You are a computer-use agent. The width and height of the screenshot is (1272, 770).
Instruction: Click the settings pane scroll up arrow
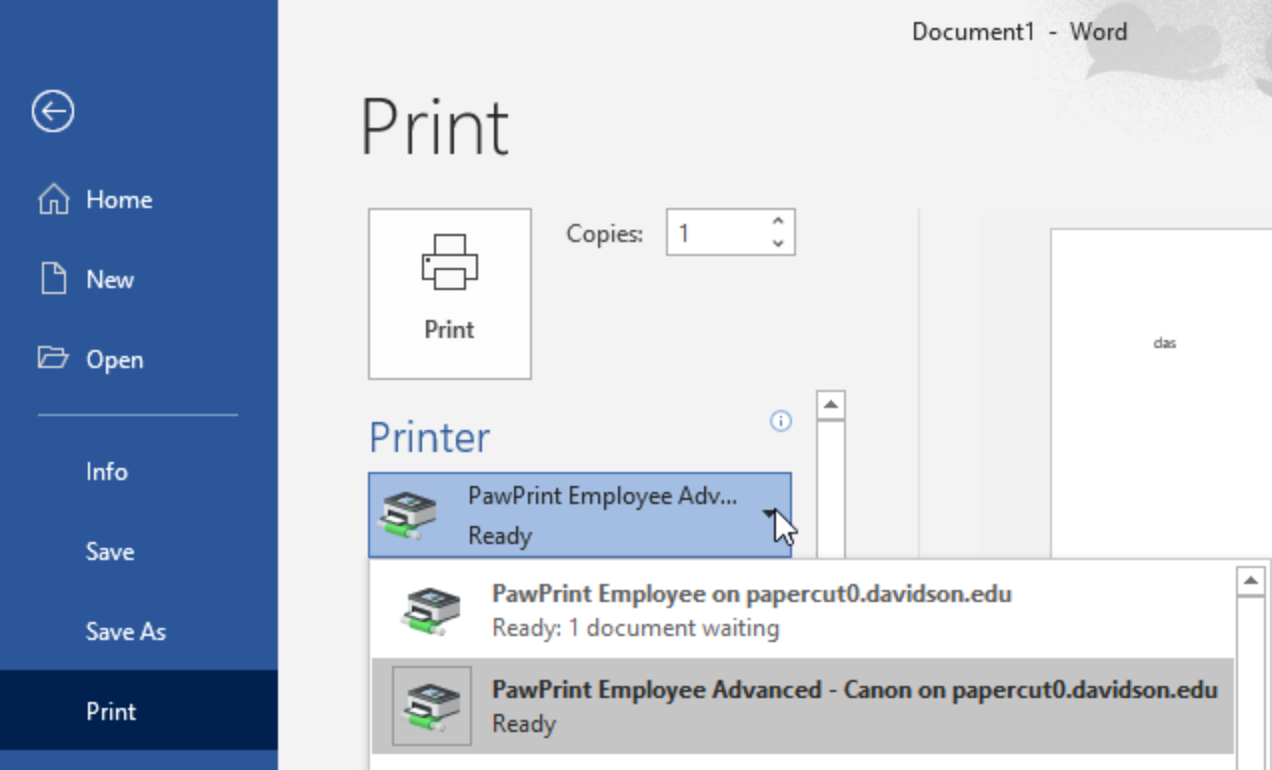831,405
